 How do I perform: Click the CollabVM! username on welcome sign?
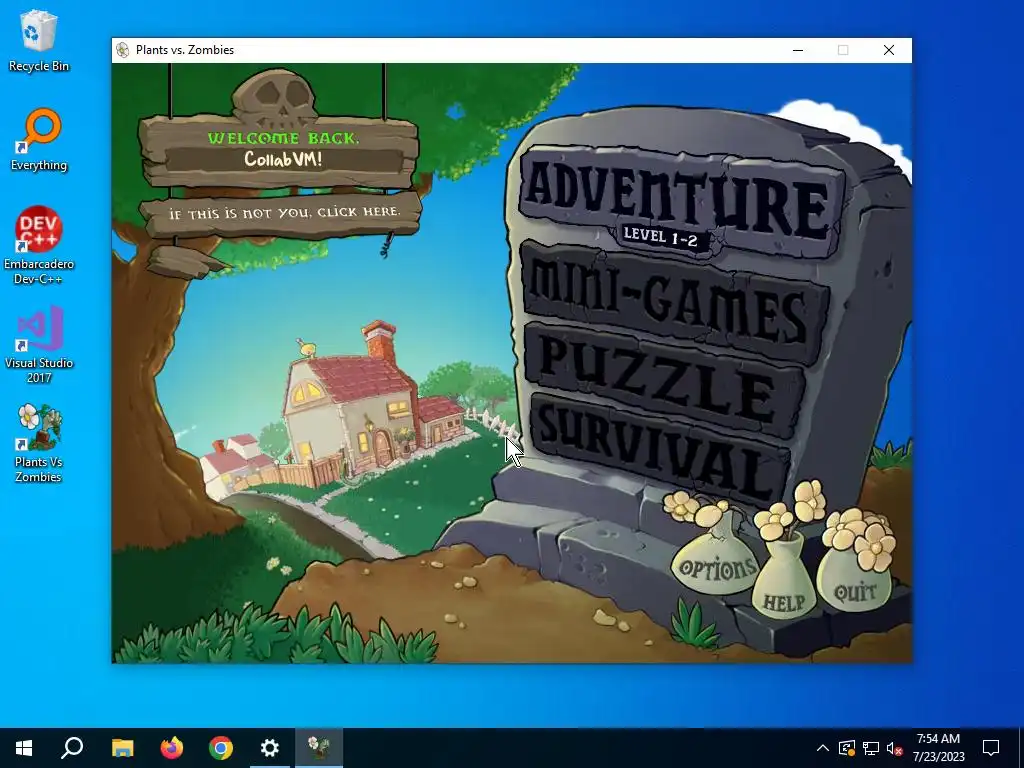click(x=283, y=159)
